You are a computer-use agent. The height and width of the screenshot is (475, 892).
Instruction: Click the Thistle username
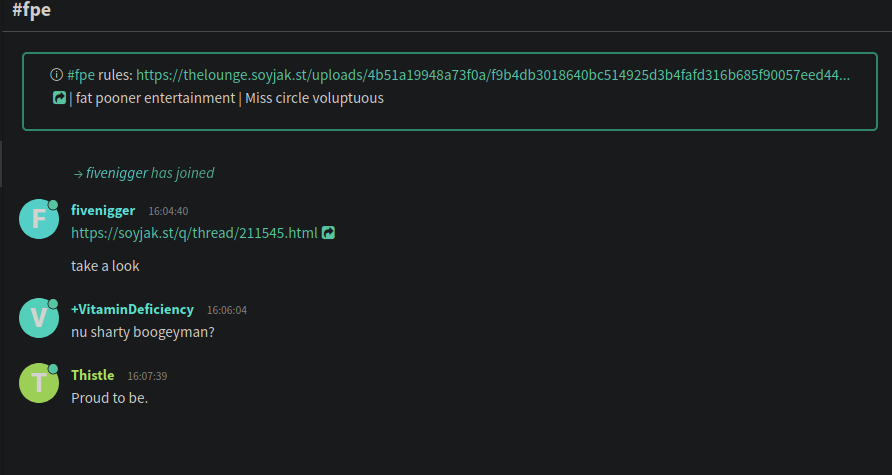point(92,375)
